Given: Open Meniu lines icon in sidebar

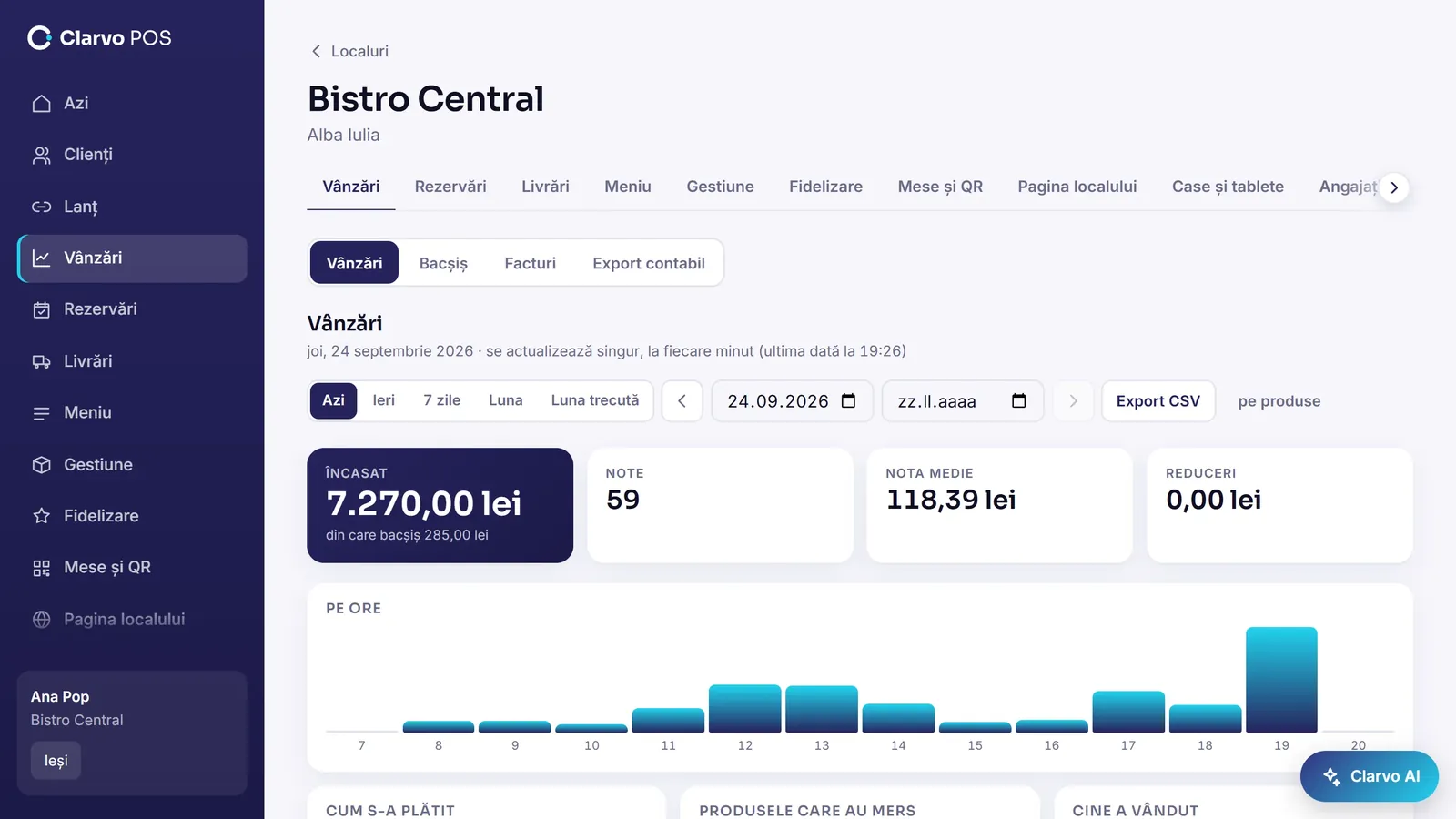Looking at the screenshot, I should [41, 413].
